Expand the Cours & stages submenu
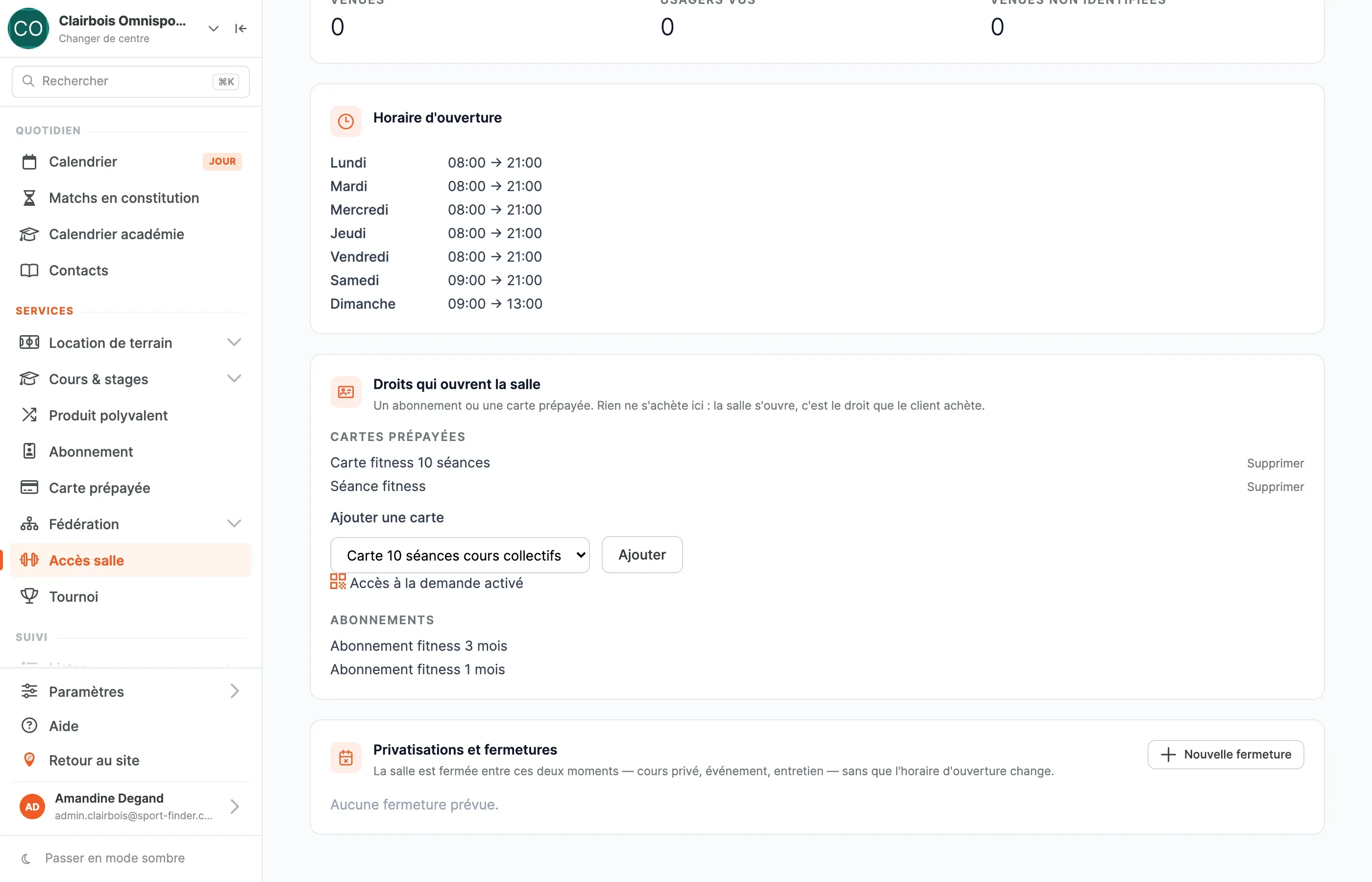The width and height of the screenshot is (1372, 882). pos(234,379)
